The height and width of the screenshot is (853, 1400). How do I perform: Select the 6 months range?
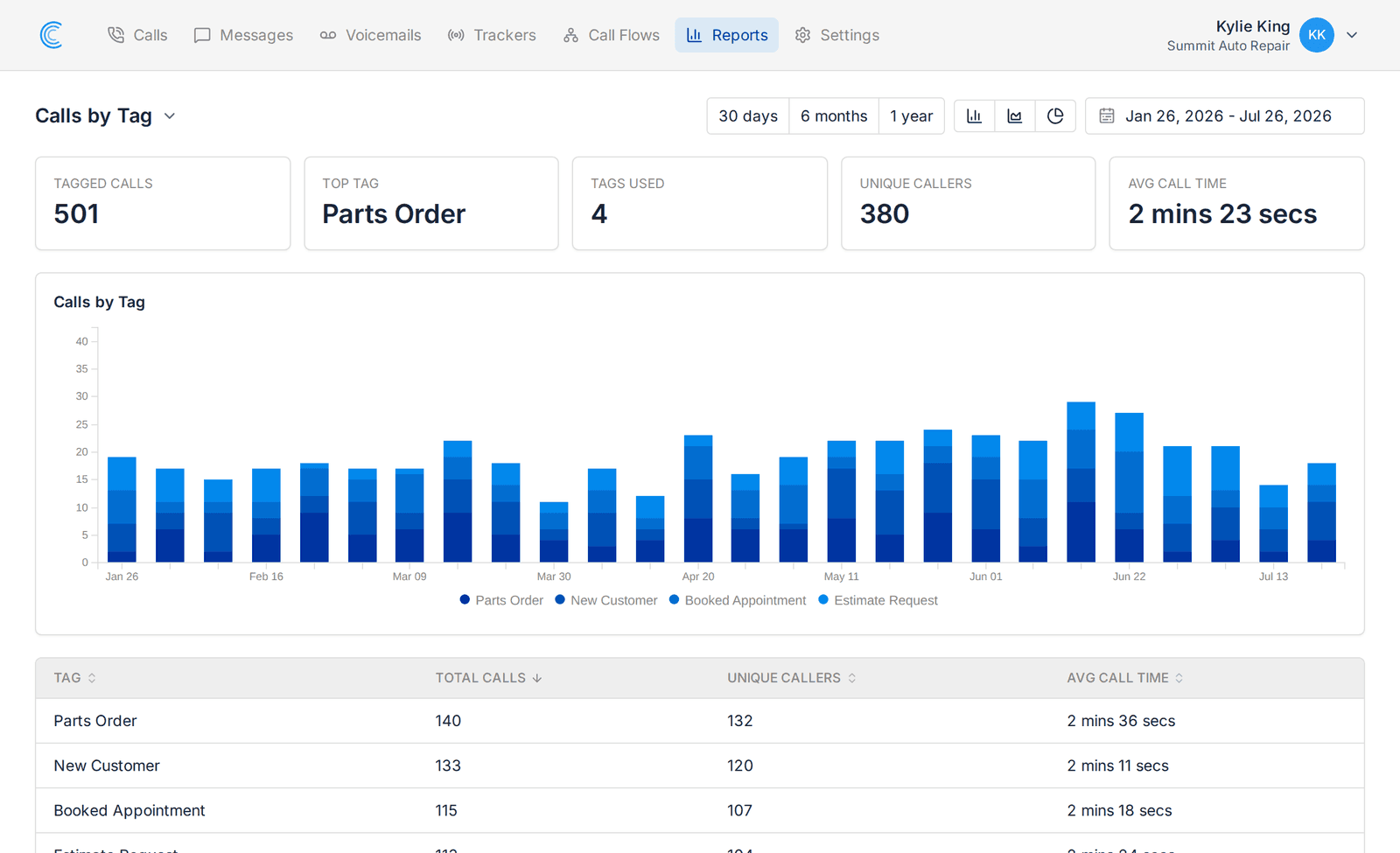tap(834, 115)
